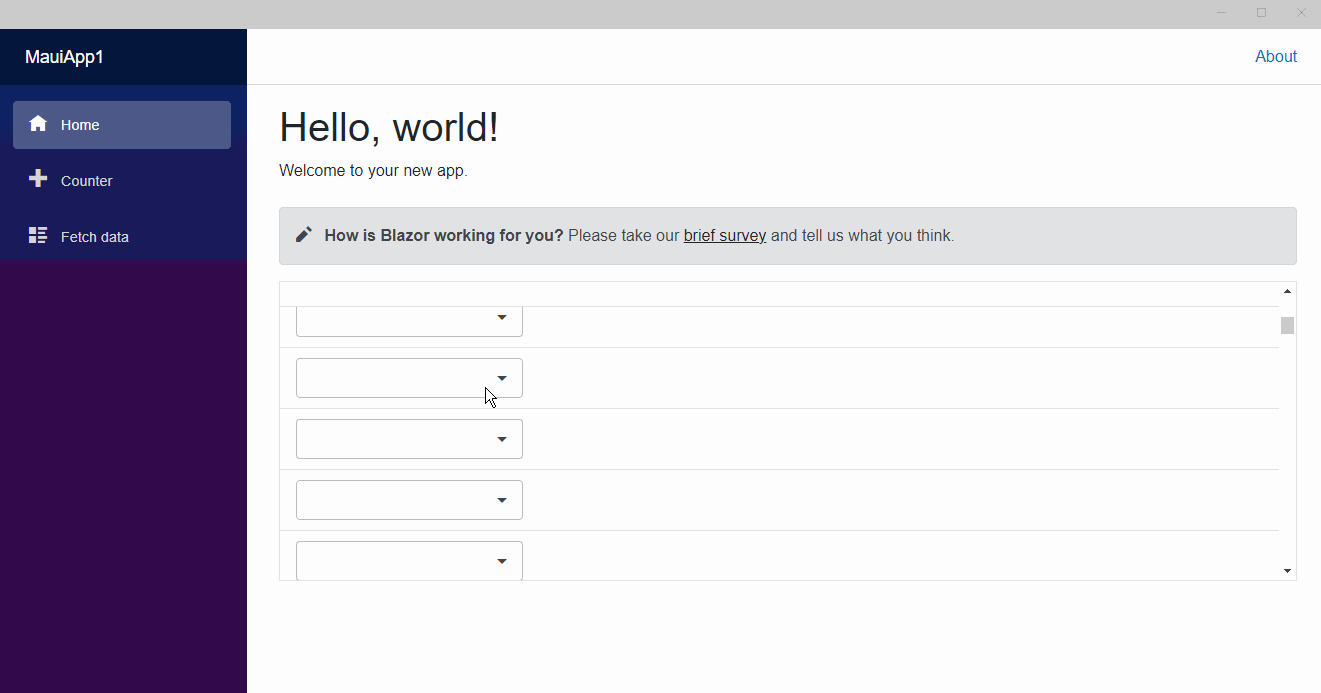Open the second dropdown's caret arrow
Viewport: 1321px width, 693px height.
tap(502, 377)
